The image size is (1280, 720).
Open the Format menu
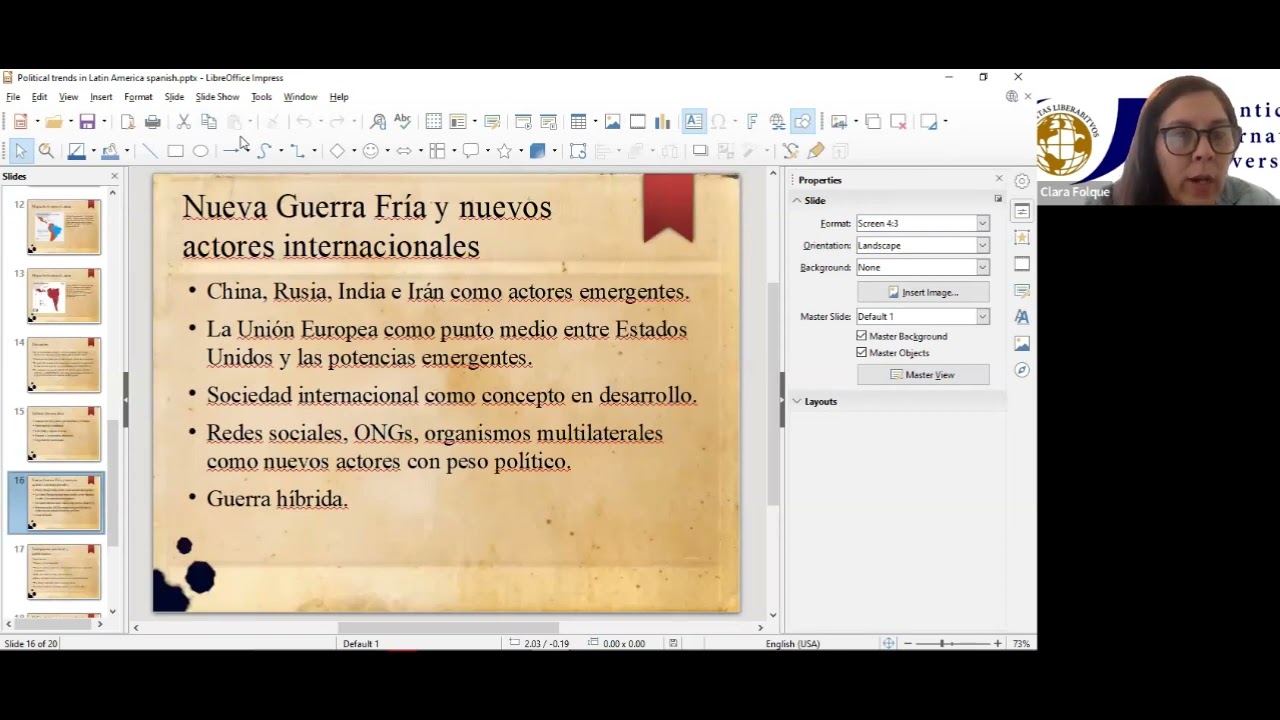click(x=138, y=97)
